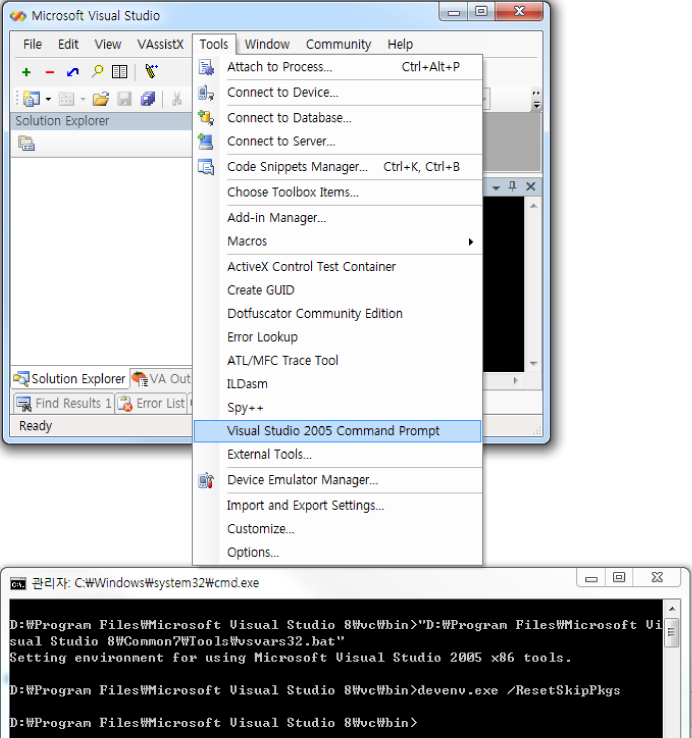Open the VAssistX menu
The width and height of the screenshot is (692, 738).
(160, 44)
